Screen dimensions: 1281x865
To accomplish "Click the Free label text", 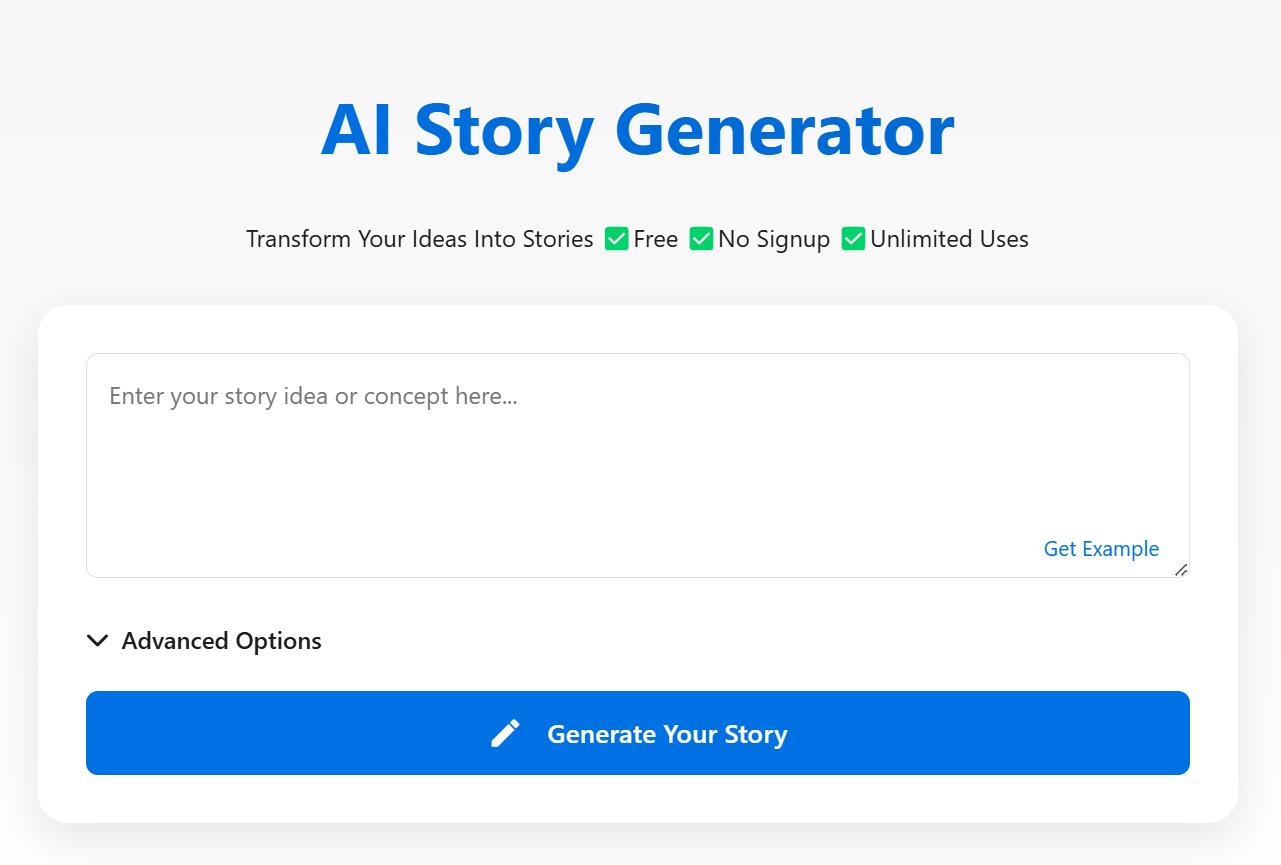I will coord(656,239).
